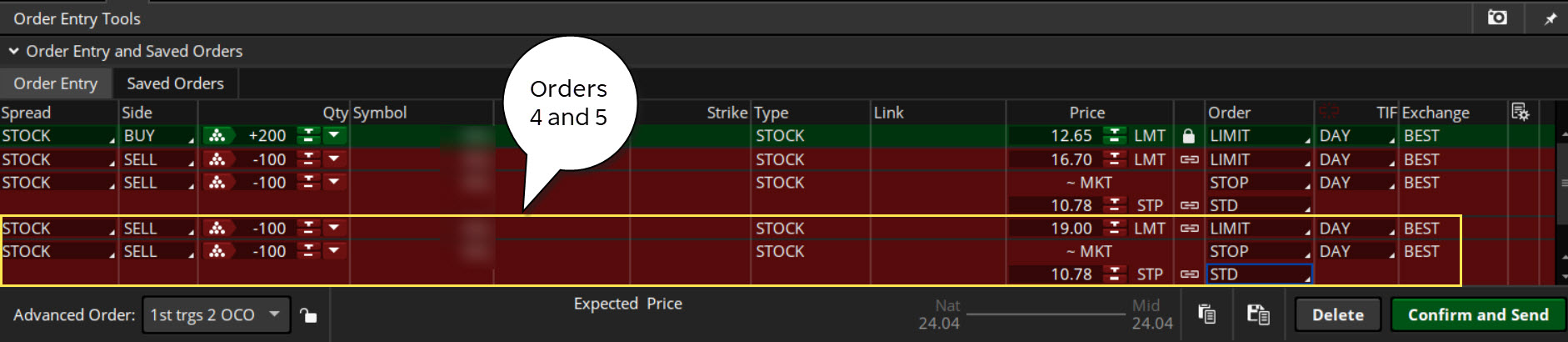Open the DAY TIF dropdown on the BUY row
Viewport: 1568px width, 342px height.
tap(1356, 135)
